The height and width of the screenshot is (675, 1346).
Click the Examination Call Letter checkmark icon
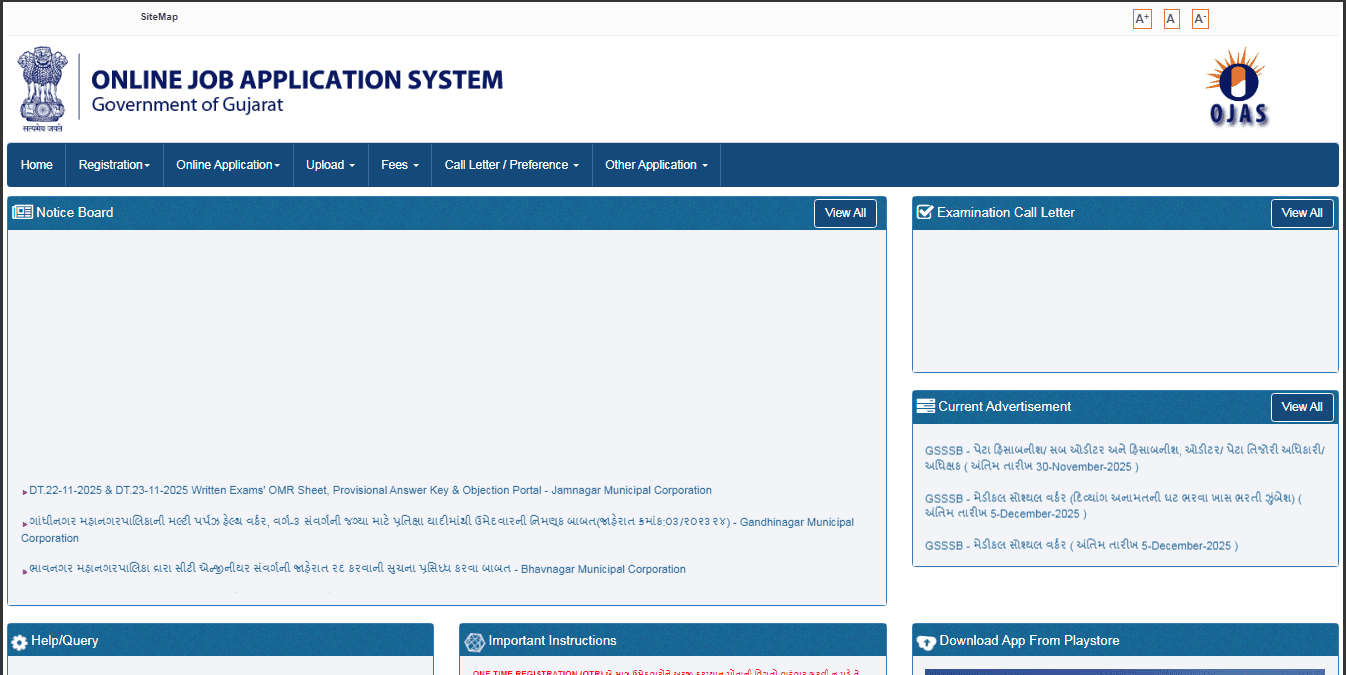click(925, 211)
